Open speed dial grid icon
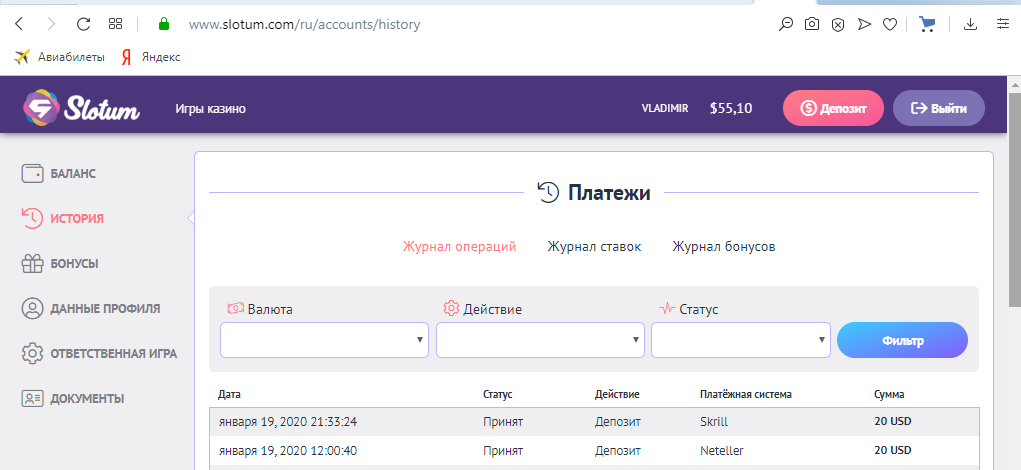This screenshot has height=470, width=1021. (115, 24)
